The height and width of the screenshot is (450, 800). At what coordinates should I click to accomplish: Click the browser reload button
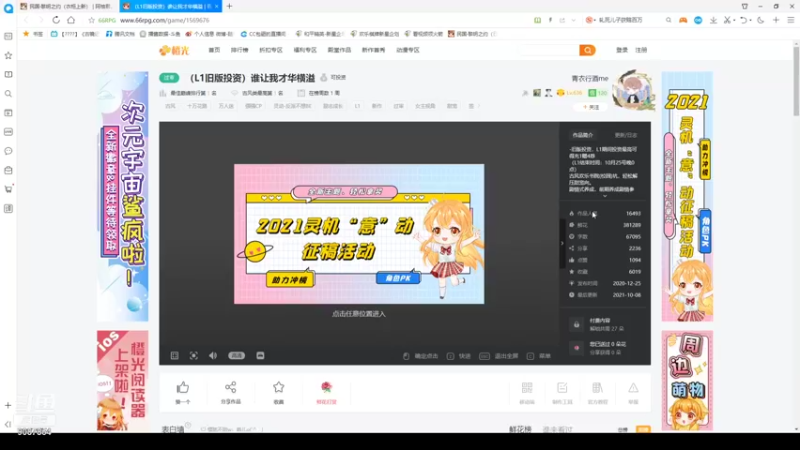[56, 20]
